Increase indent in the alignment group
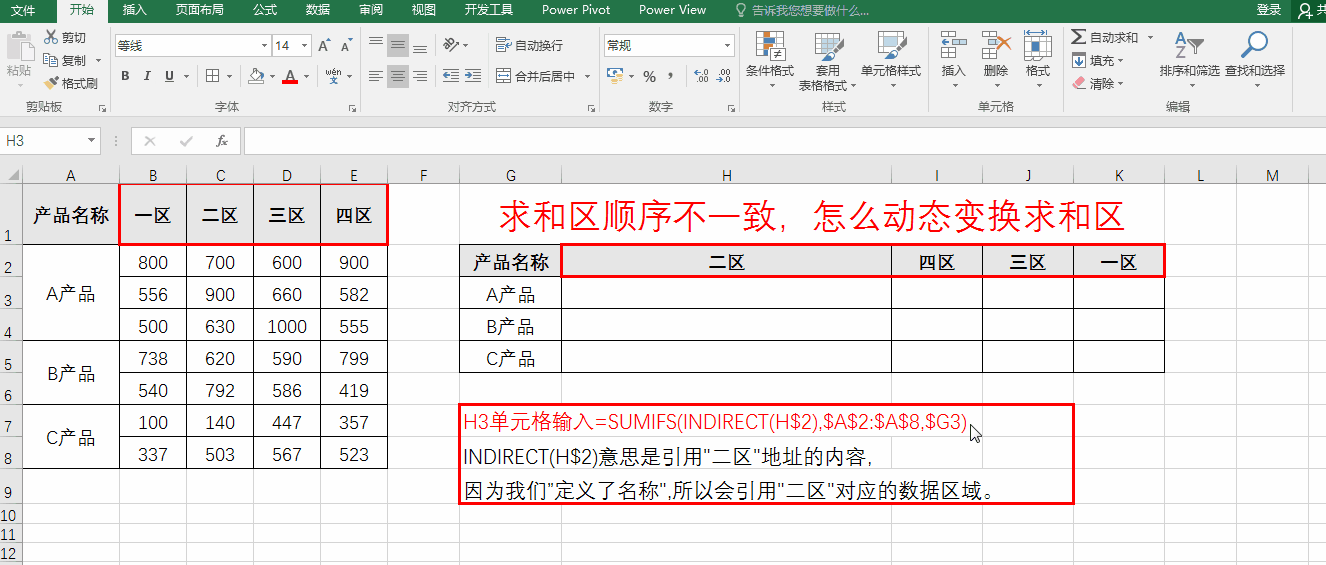The height and width of the screenshot is (565, 1326). pos(472,76)
